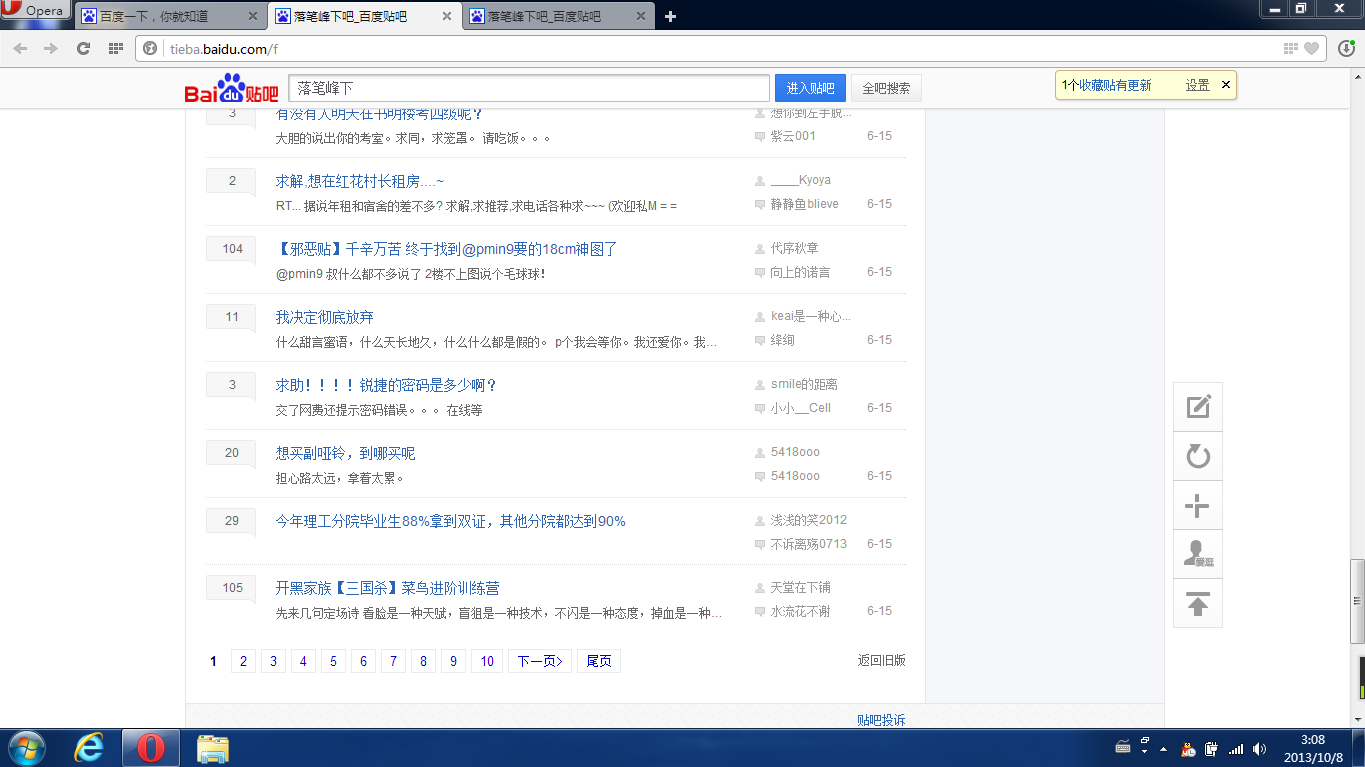The width and height of the screenshot is (1365, 767).
Task: Open clock showing 3:08 2013/10/8
Action: click(x=1313, y=748)
